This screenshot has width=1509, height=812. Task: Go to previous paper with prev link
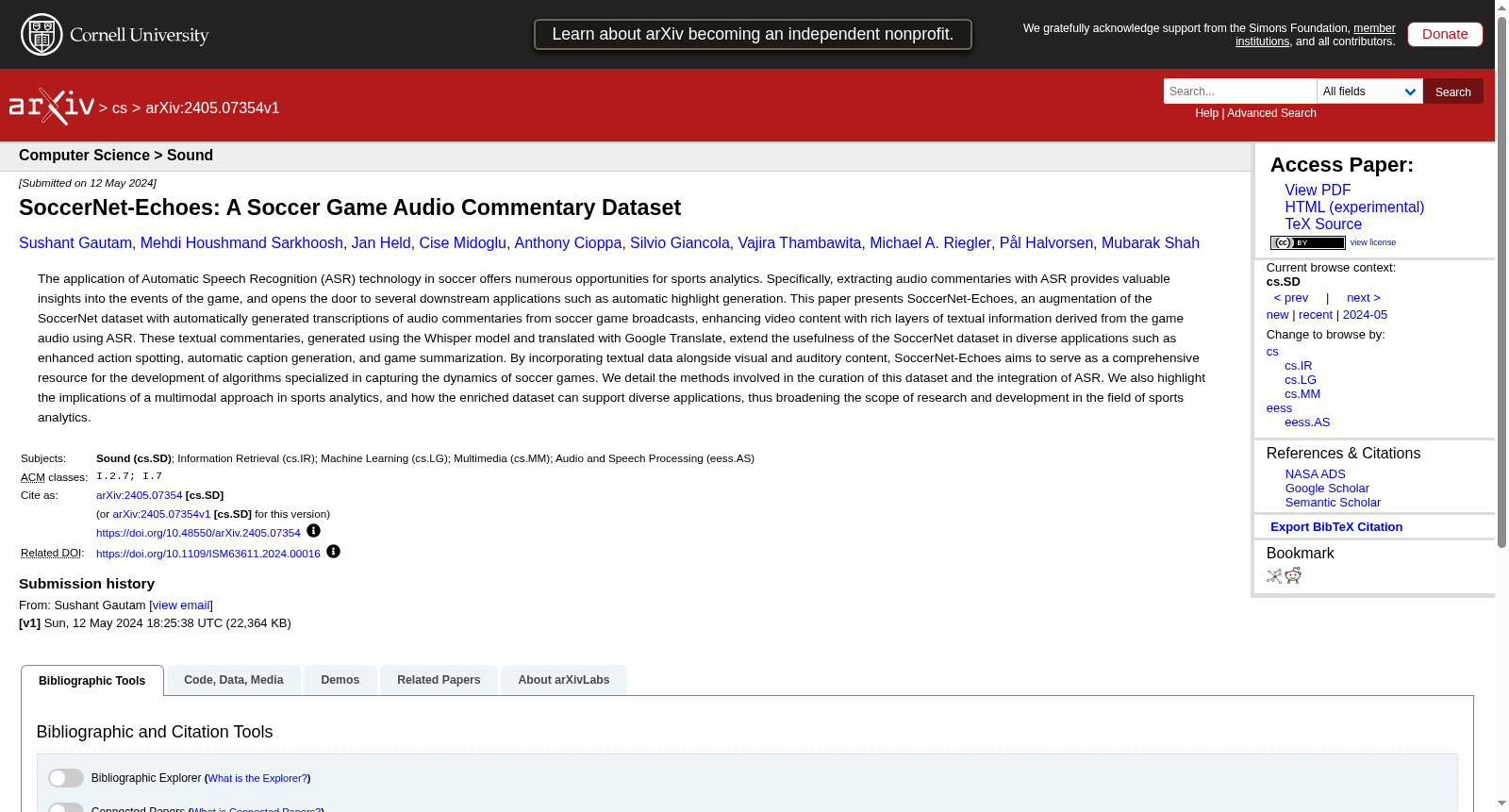point(1291,298)
